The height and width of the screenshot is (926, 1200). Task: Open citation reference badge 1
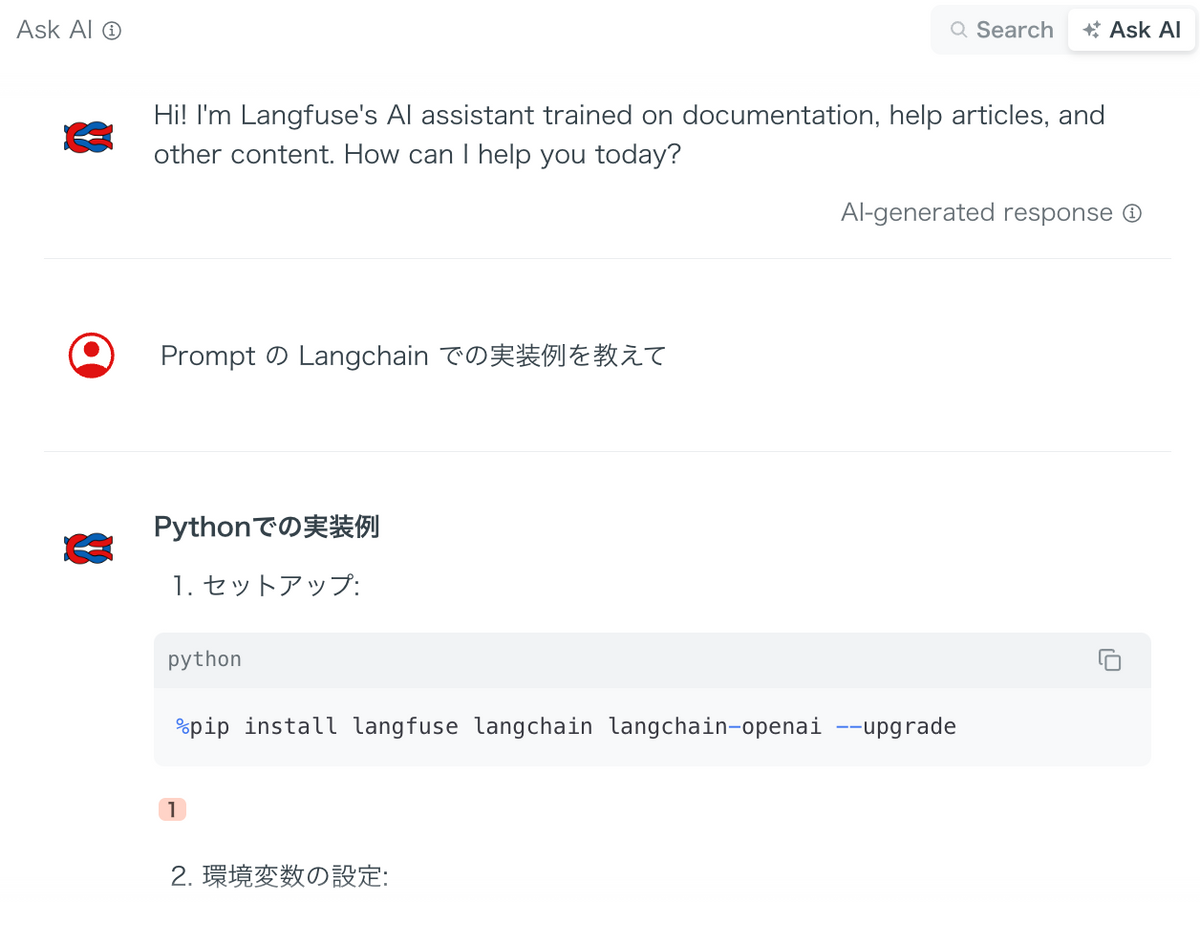tap(172, 809)
